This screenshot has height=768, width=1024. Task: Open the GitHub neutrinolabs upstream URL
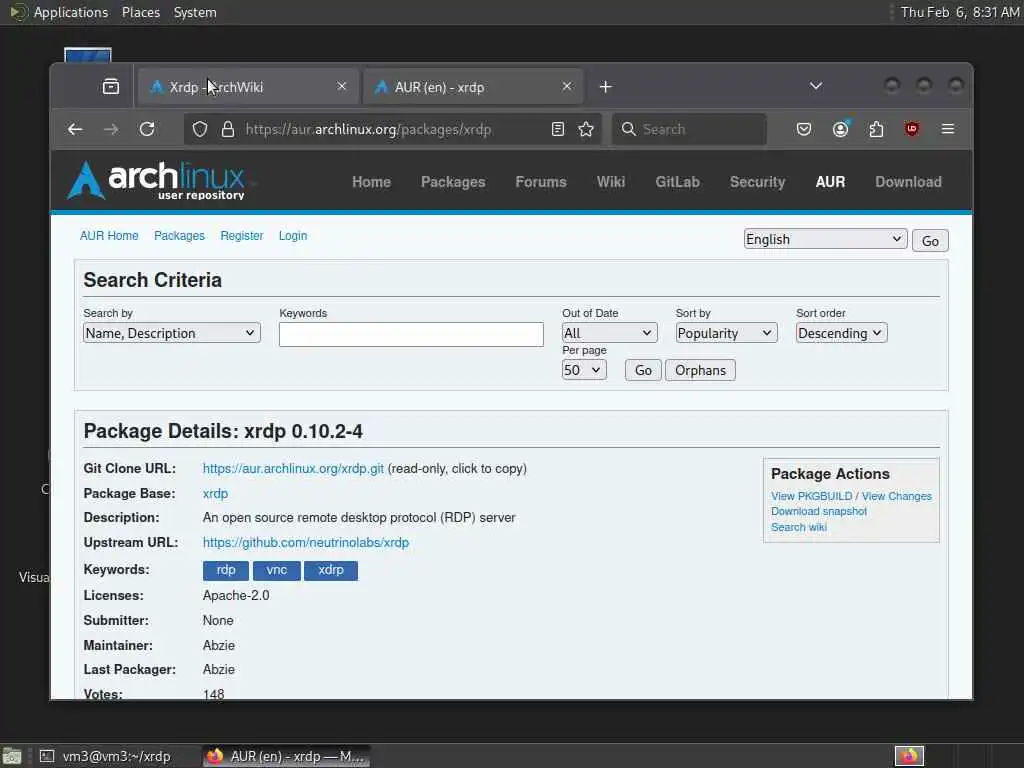306,543
